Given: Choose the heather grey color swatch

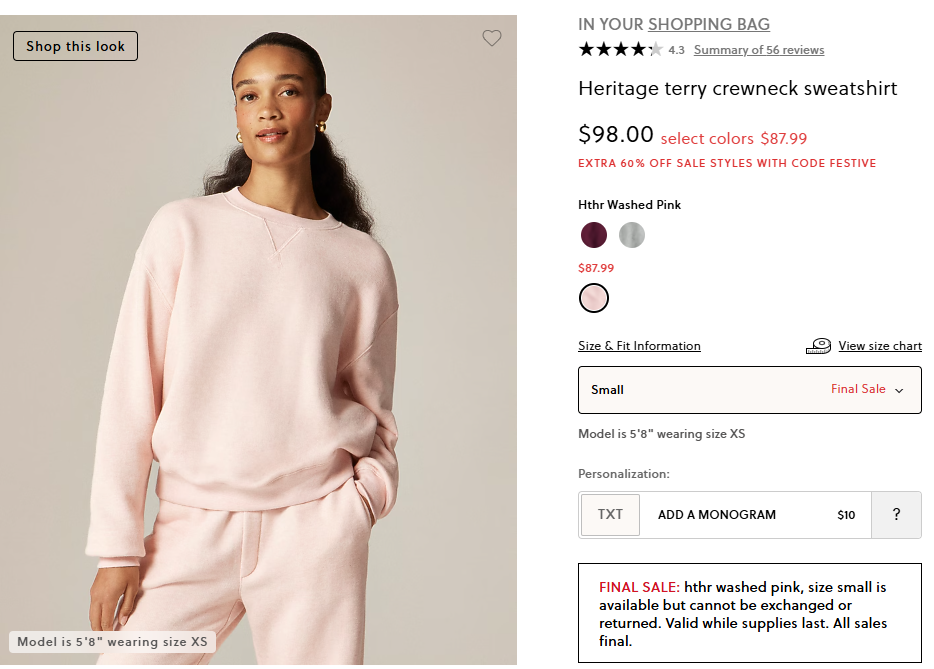Looking at the screenshot, I should click(631, 235).
